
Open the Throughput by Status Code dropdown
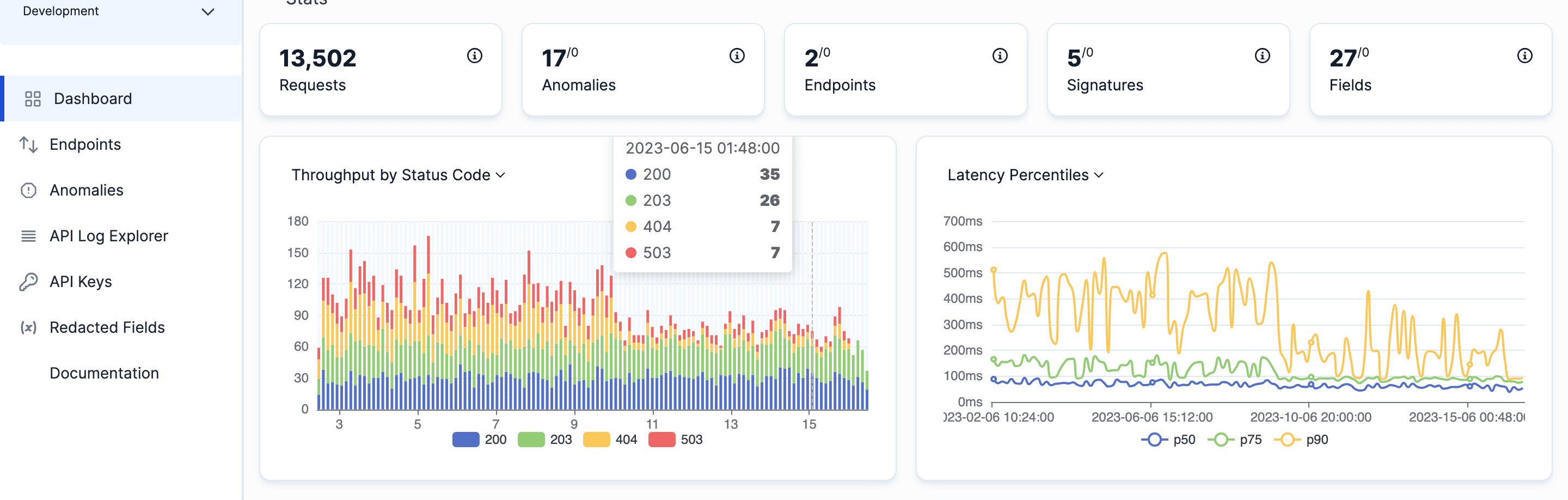[x=501, y=175]
